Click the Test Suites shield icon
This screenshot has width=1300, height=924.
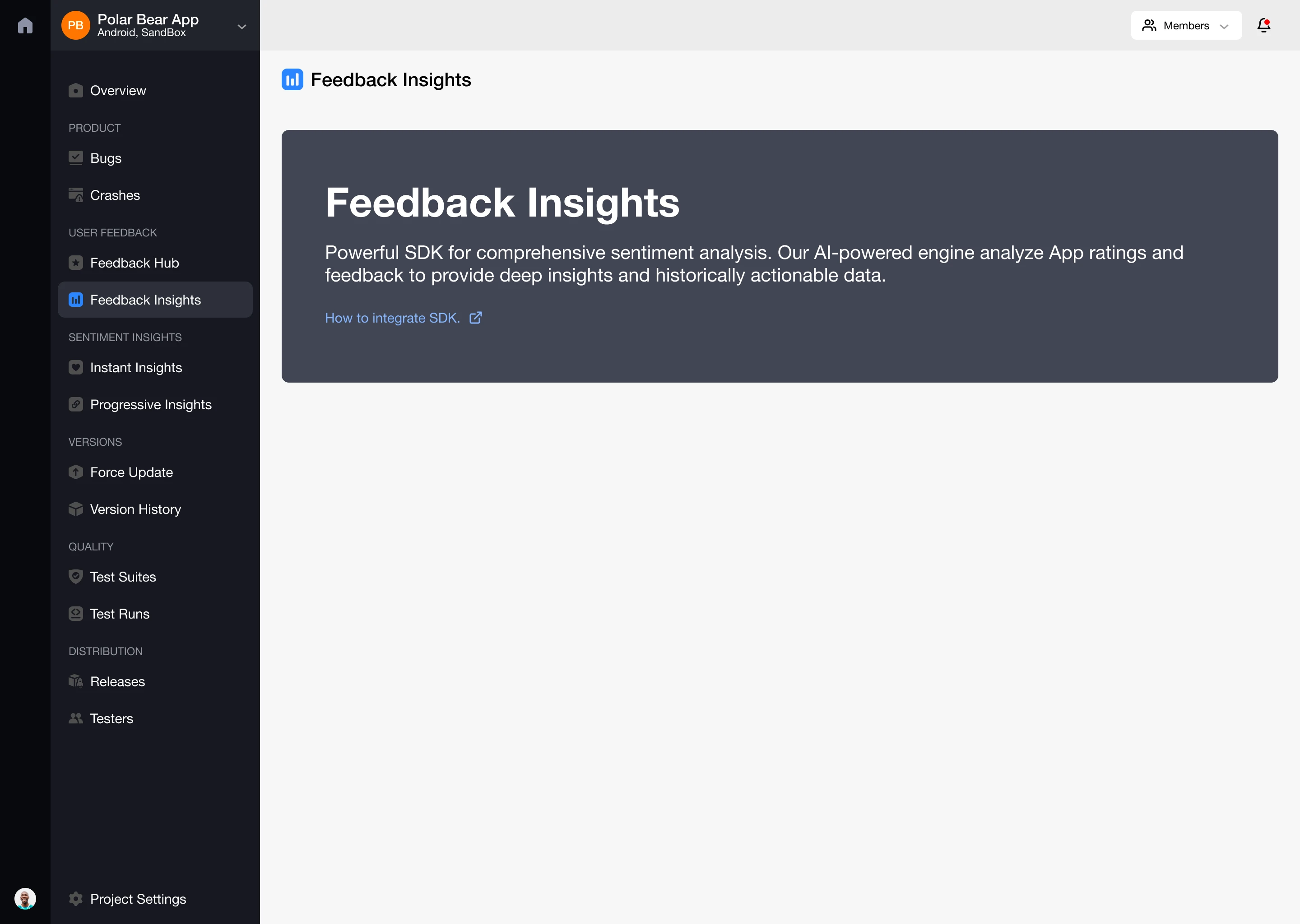[76, 577]
